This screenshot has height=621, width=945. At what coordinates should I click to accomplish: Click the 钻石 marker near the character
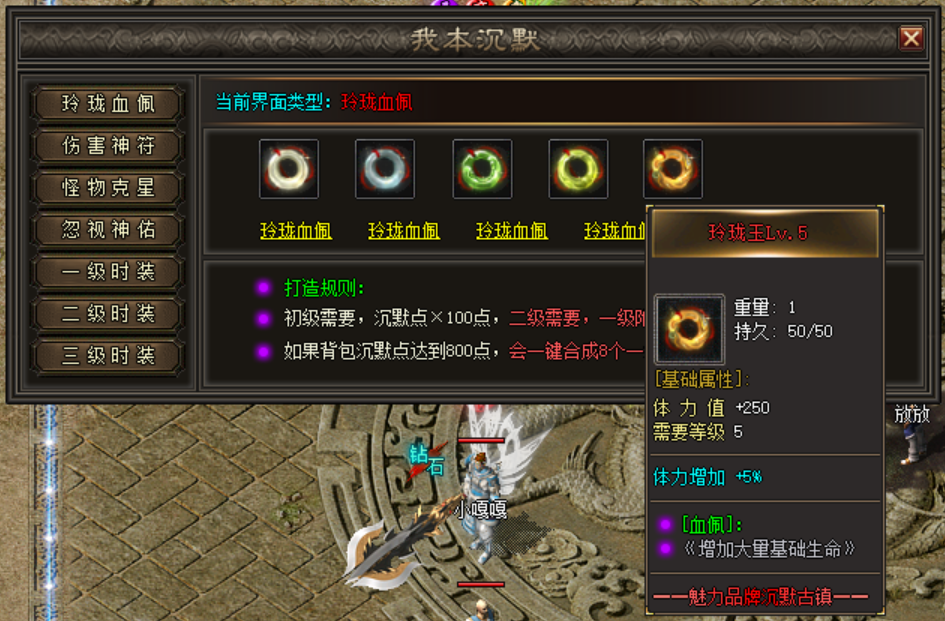pos(427,461)
